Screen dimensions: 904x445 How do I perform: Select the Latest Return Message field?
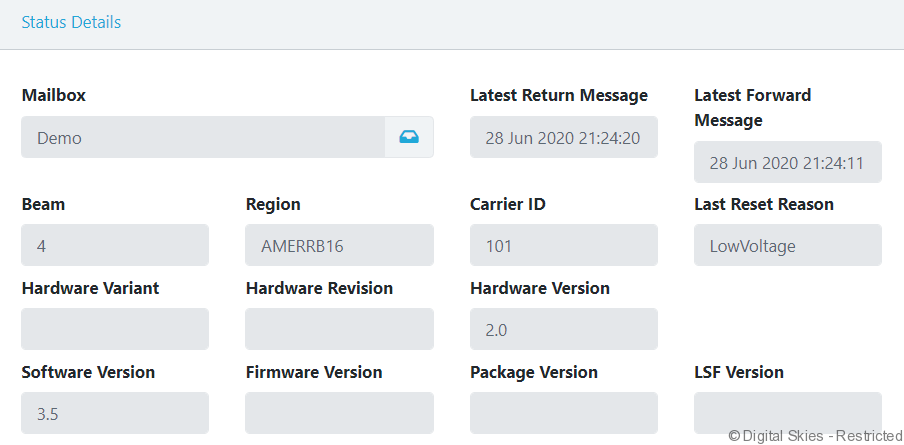coord(564,137)
